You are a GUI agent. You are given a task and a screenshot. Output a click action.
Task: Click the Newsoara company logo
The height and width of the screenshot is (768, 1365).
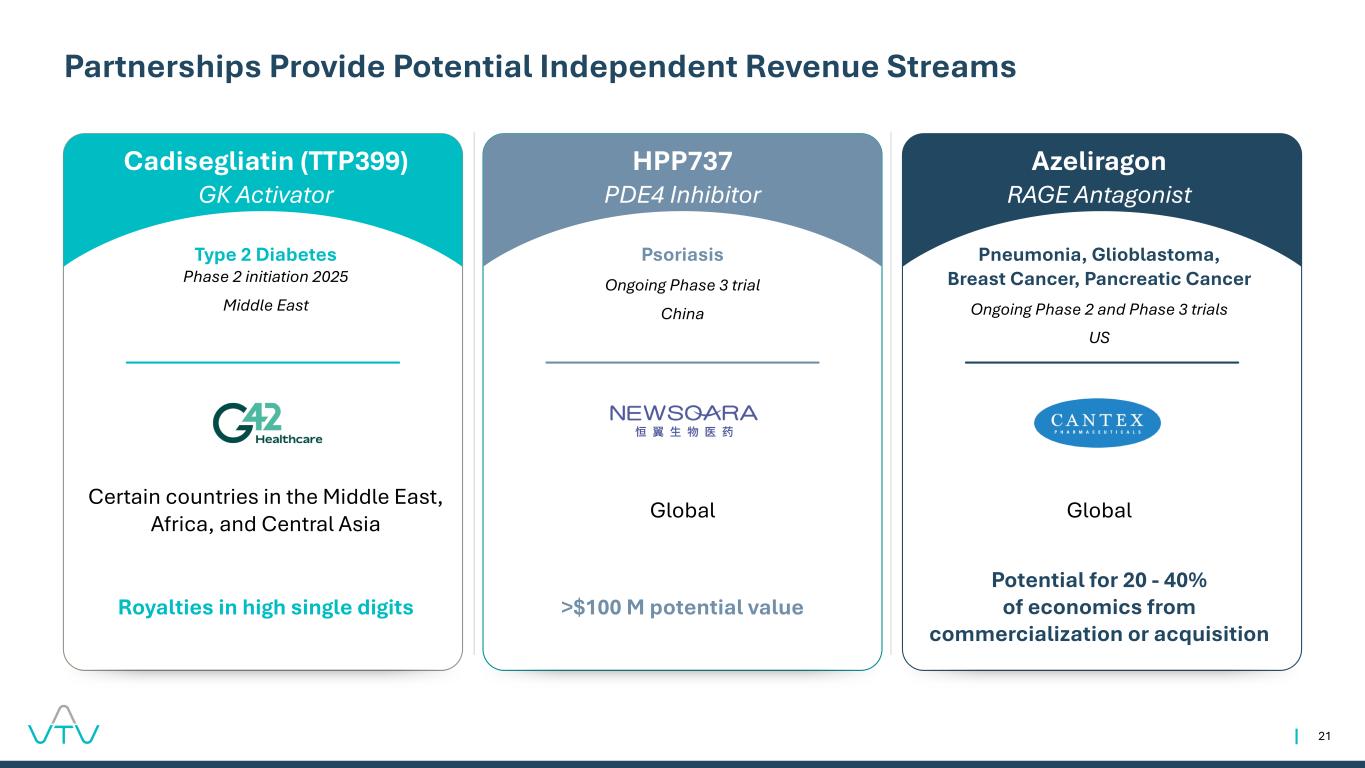[683, 421]
